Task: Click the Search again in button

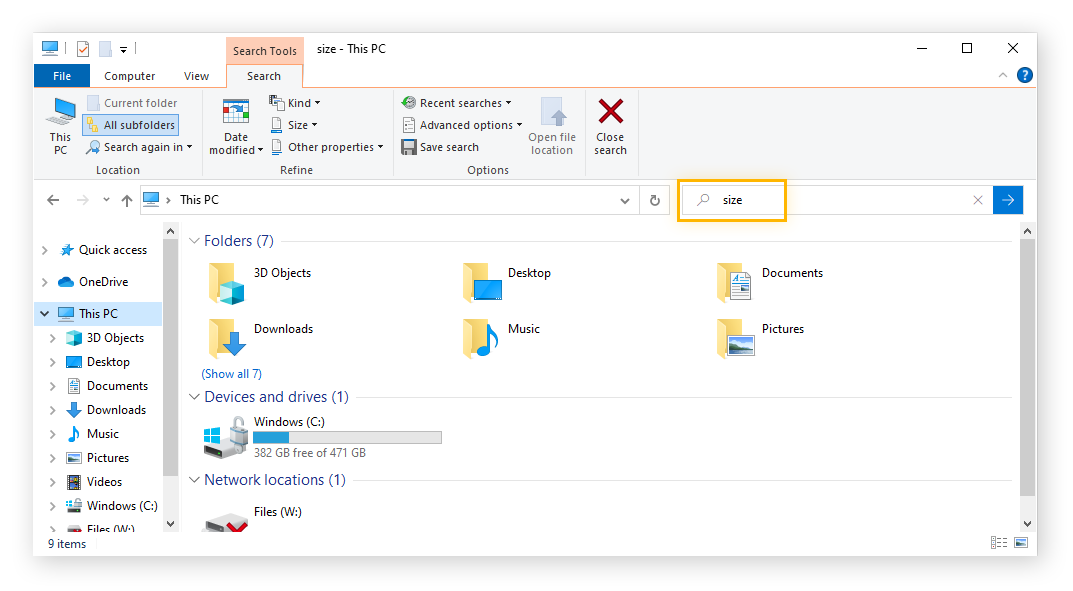Action: (139, 146)
